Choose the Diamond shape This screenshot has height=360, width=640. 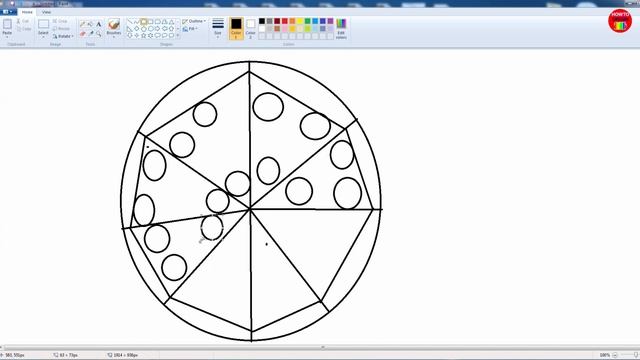(x=137, y=29)
